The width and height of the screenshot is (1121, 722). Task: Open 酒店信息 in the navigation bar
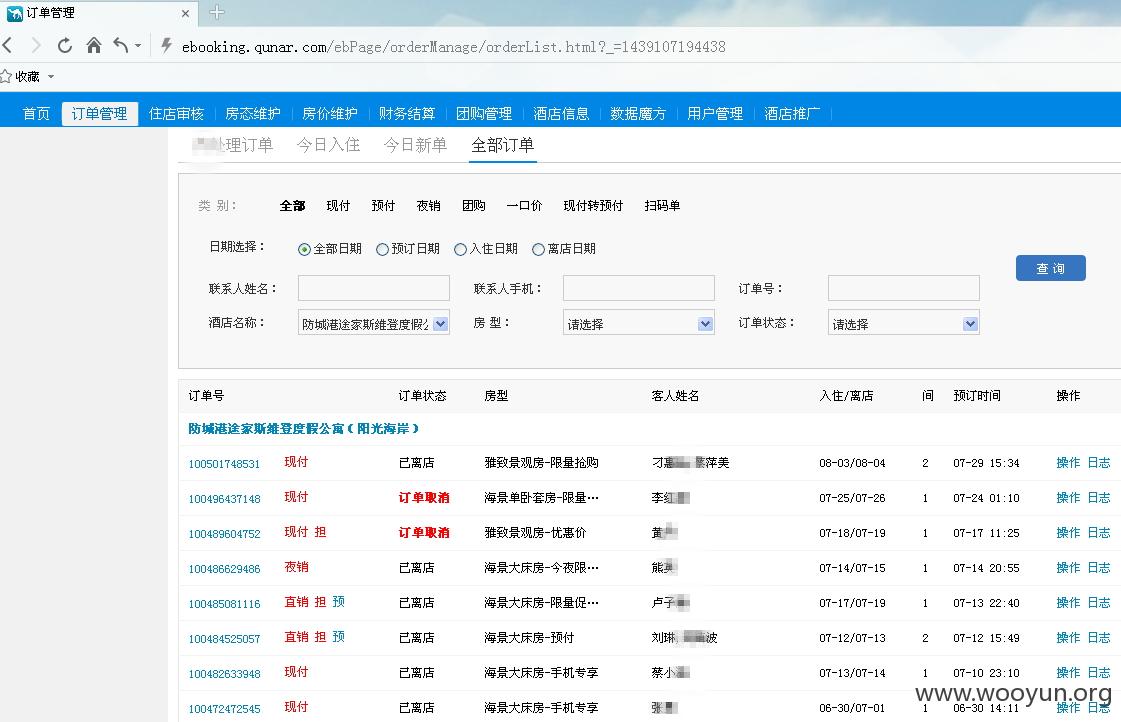click(560, 114)
